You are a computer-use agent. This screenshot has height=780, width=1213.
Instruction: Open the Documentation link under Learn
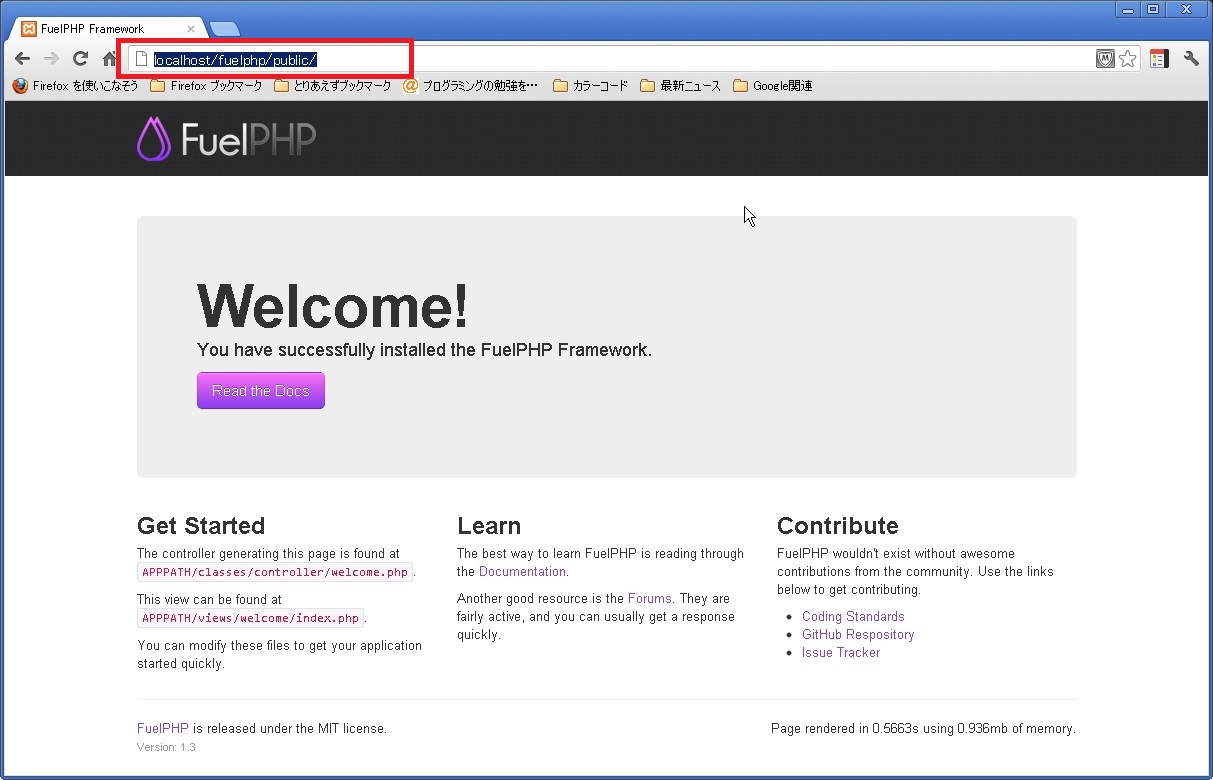[x=522, y=572]
